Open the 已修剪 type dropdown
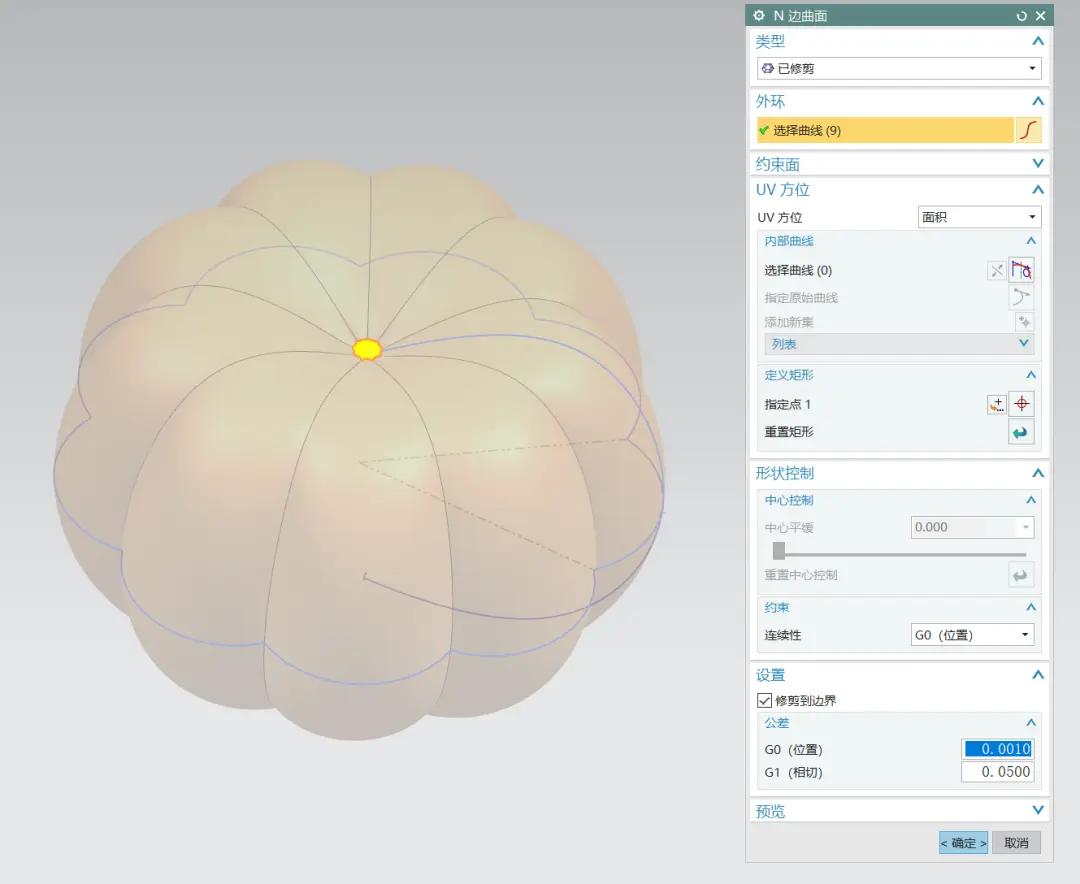Viewport: 1080px width, 884px height. pyautogui.click(x=899, y=68)
